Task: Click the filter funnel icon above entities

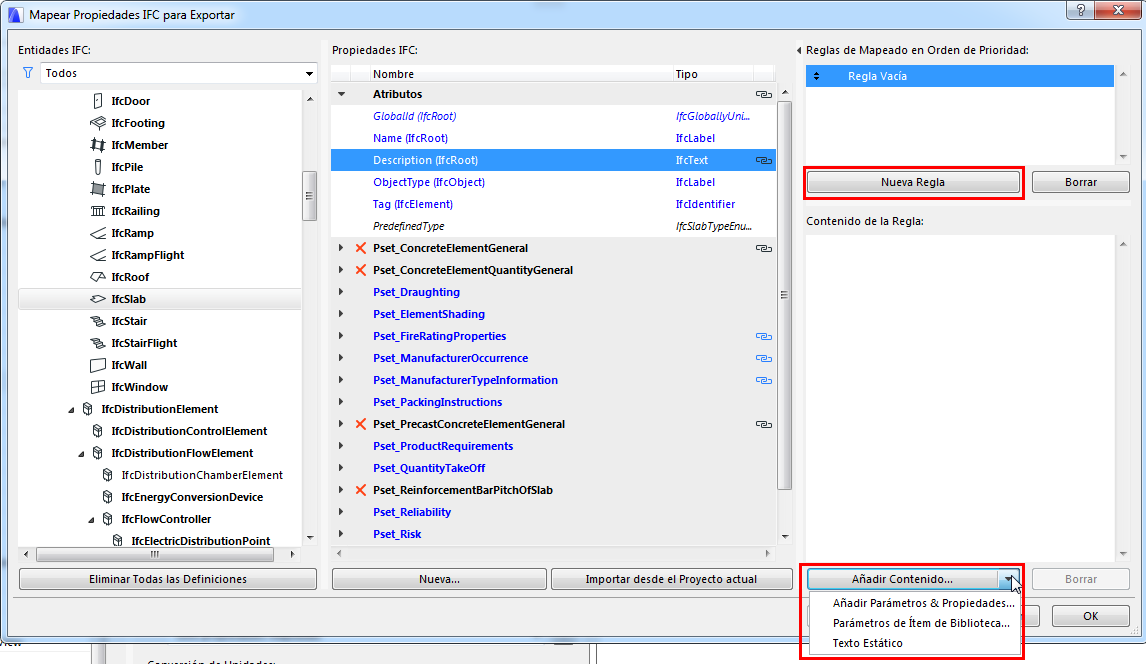Action: point(28,72)
